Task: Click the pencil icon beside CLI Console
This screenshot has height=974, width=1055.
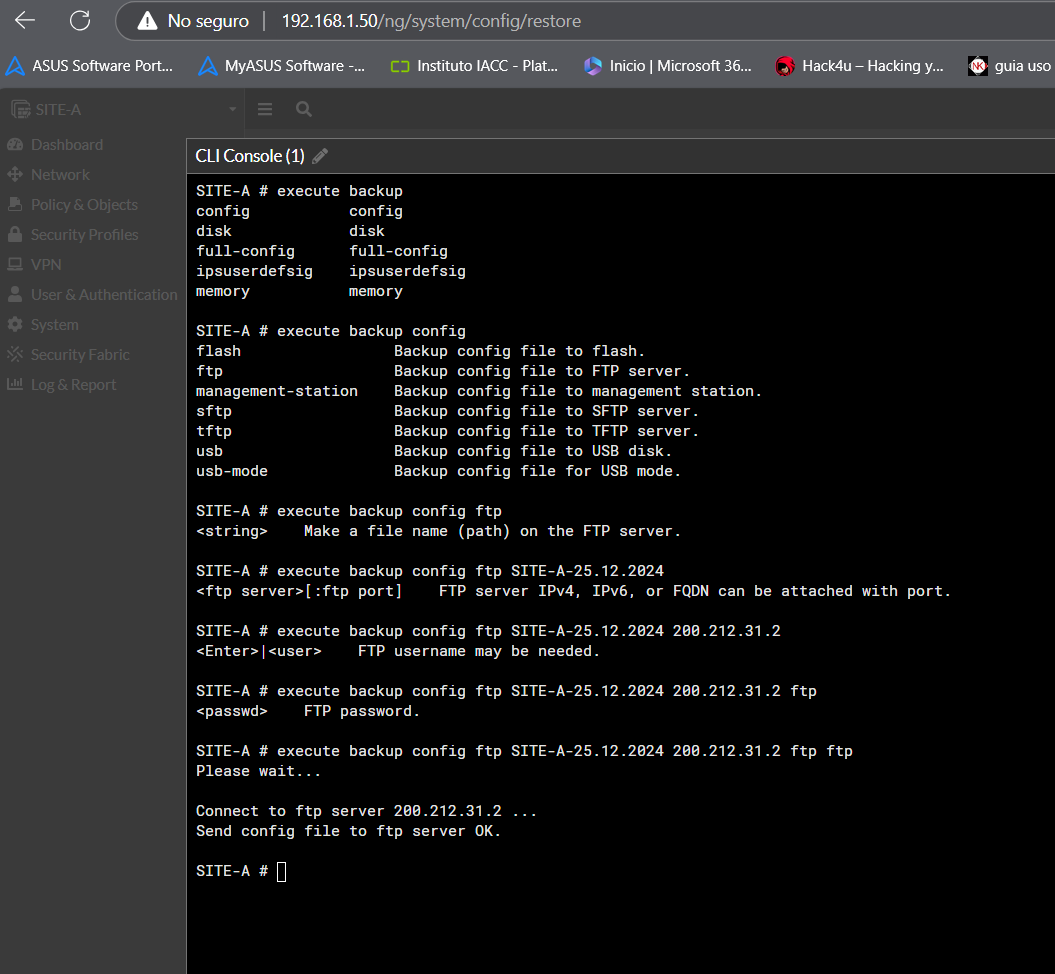Action: (320, 156)
